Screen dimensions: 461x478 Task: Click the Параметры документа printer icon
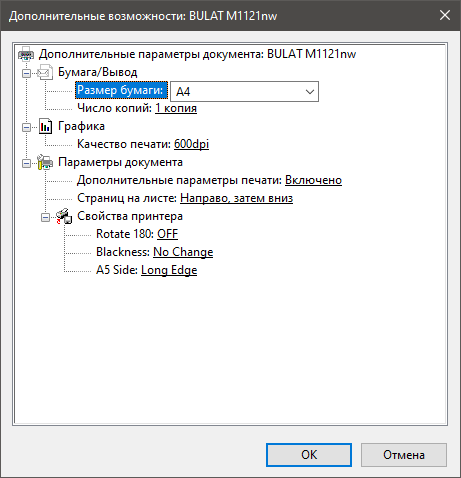pos(45,162)
